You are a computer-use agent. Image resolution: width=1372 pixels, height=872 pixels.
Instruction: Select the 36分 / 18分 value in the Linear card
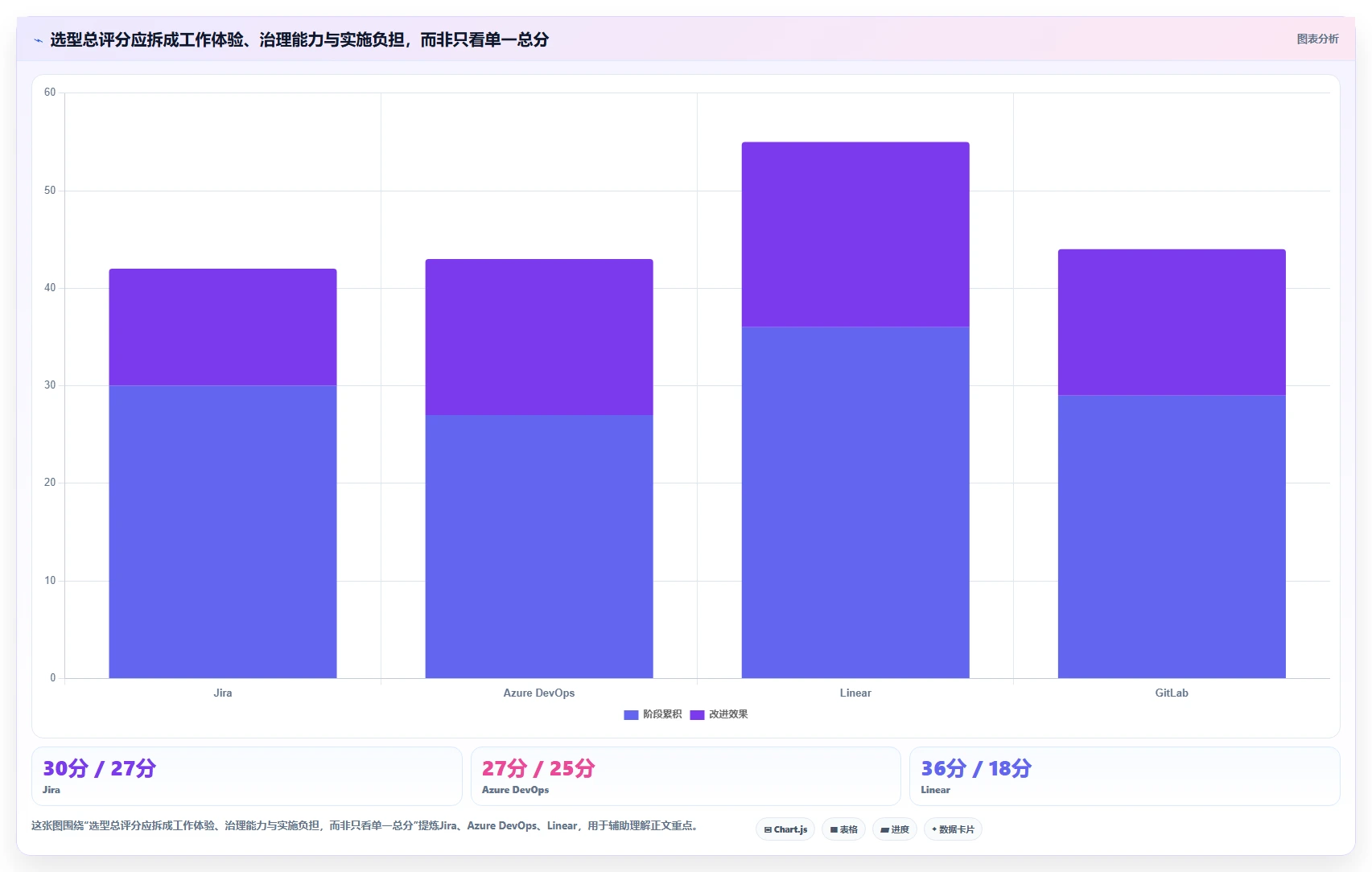976,768
